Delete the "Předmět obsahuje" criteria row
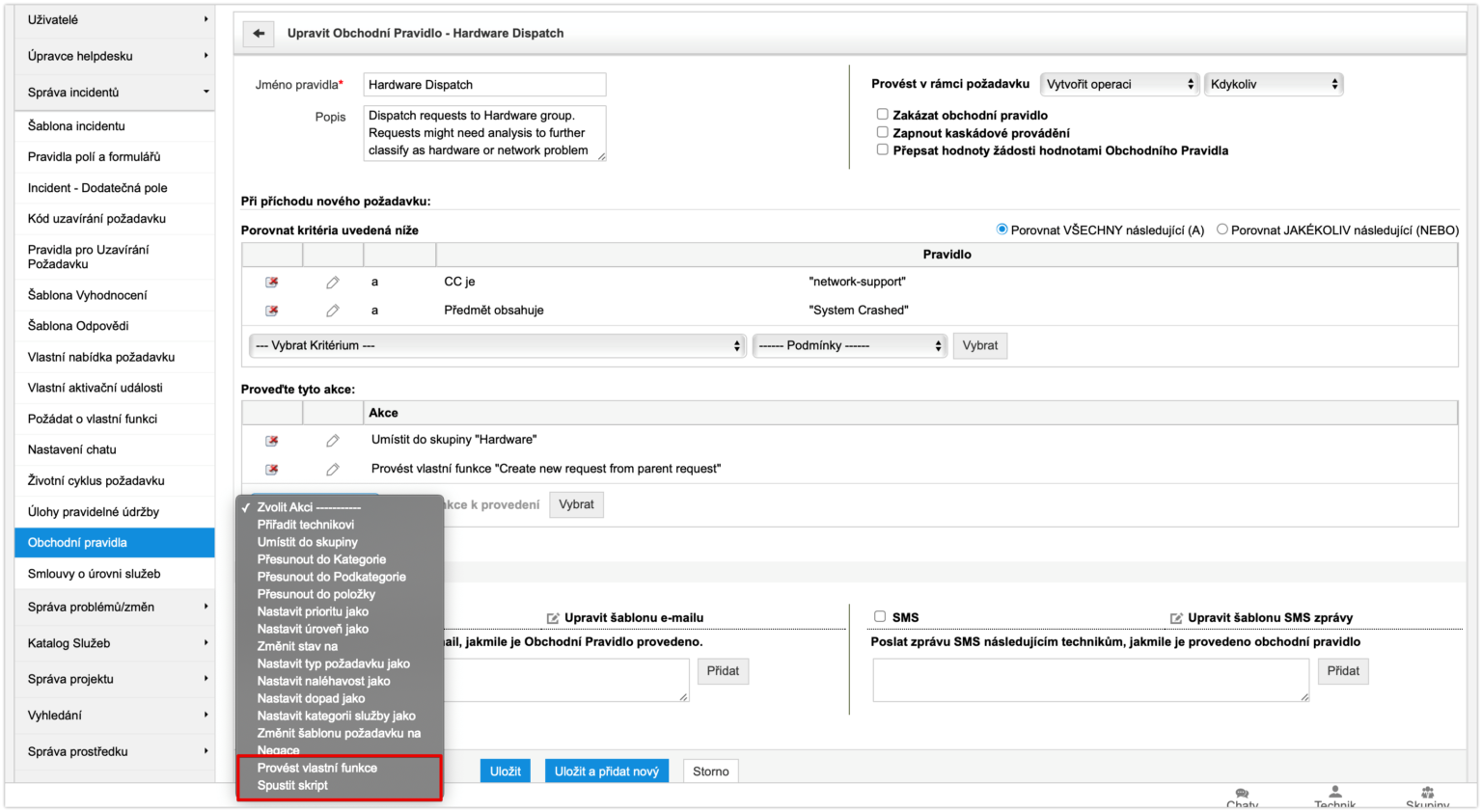Image resolution: width=1482 pixels, height=812 pixels. pyautogui.click(x=272, y=311)
